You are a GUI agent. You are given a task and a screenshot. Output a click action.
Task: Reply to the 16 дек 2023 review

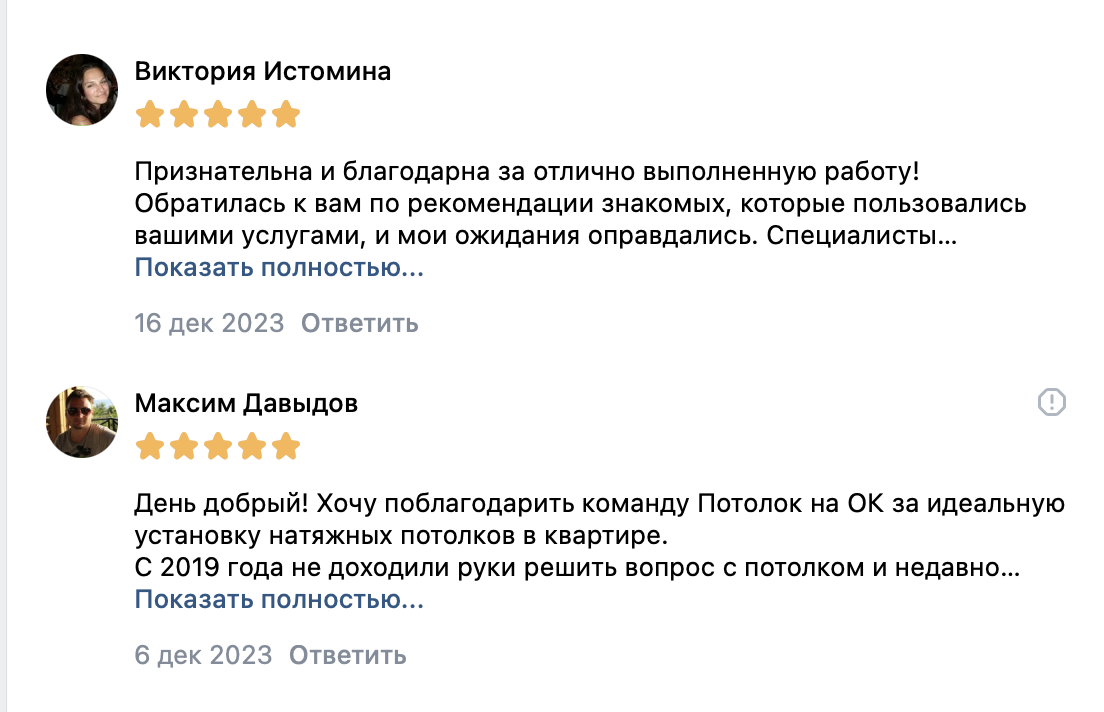click(x=359, y=324)
